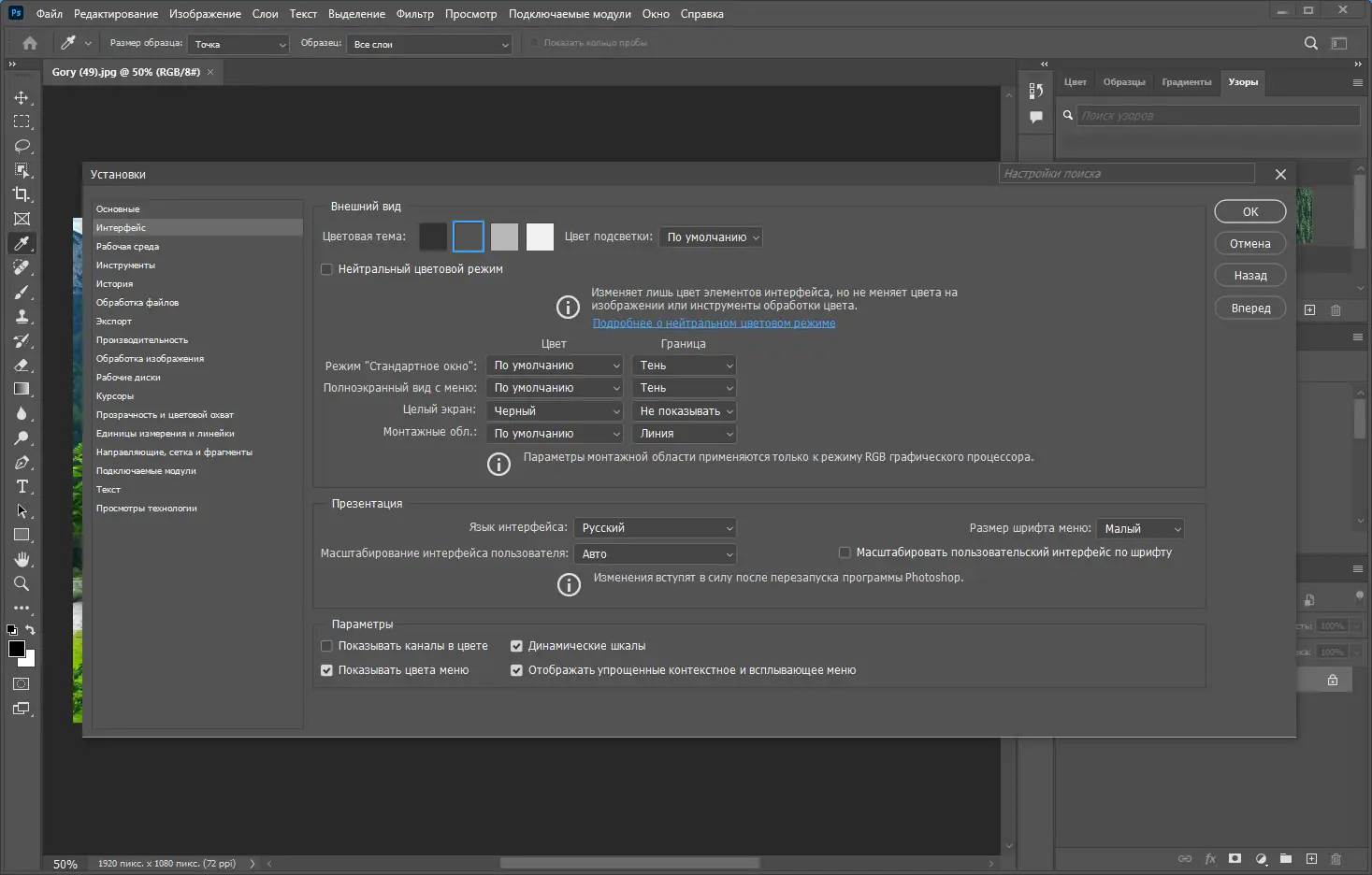Select the Crop tool
This screenshot has height=875, width=1372.
(22, 194)
